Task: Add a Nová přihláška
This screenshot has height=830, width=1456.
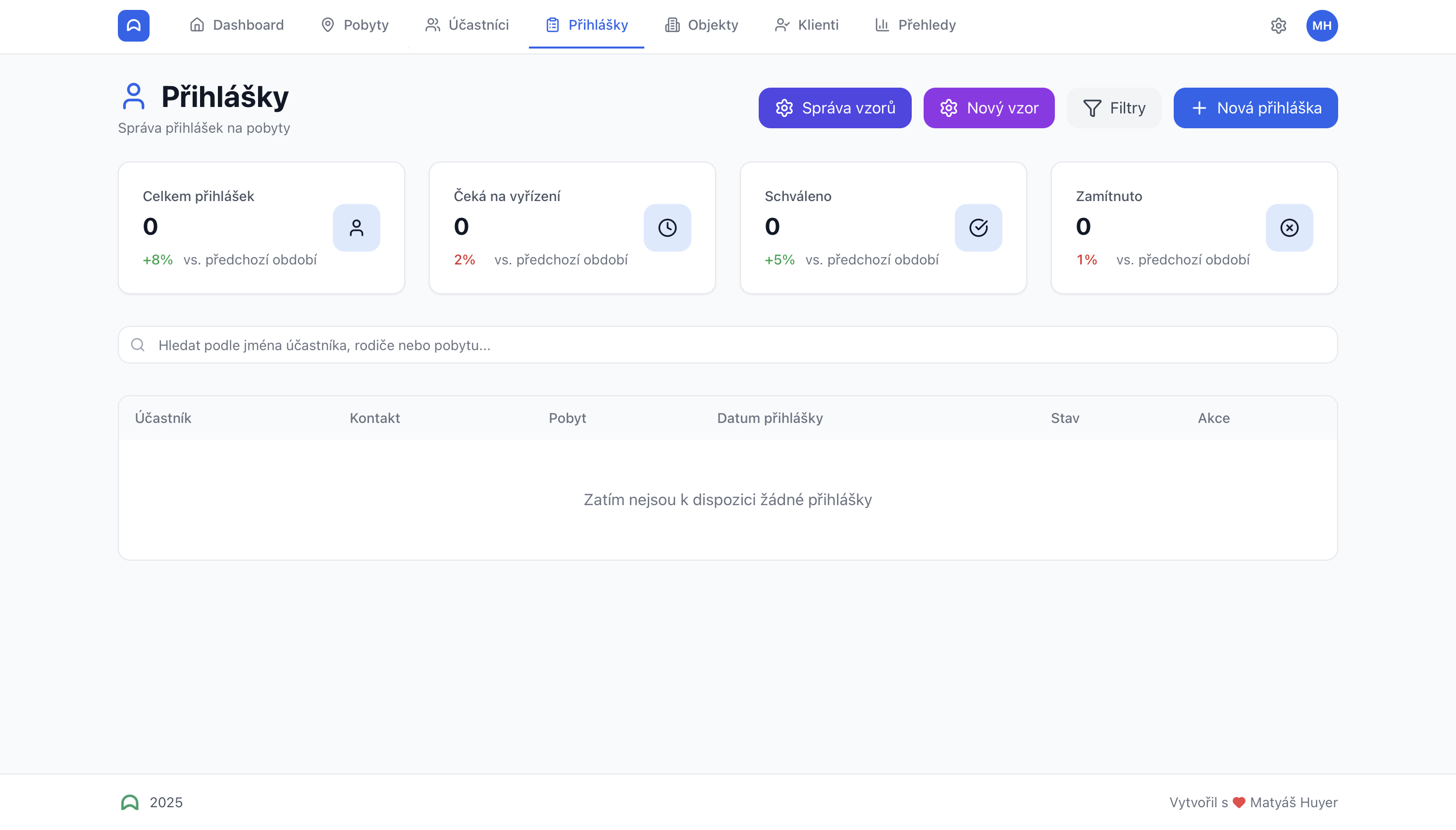Action: point(1255,108)
